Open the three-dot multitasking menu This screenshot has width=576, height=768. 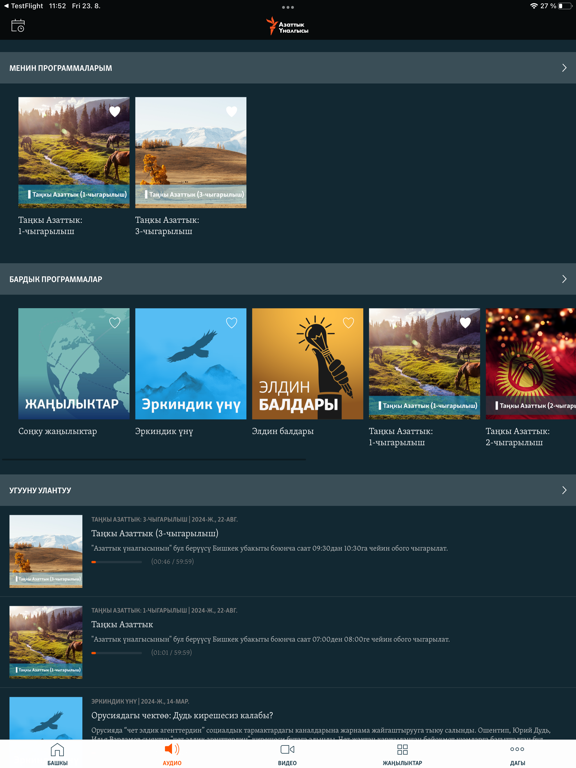(288, 7)
